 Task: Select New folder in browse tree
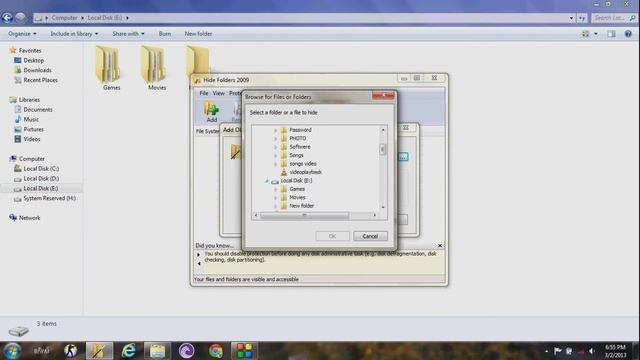point(301,206)
